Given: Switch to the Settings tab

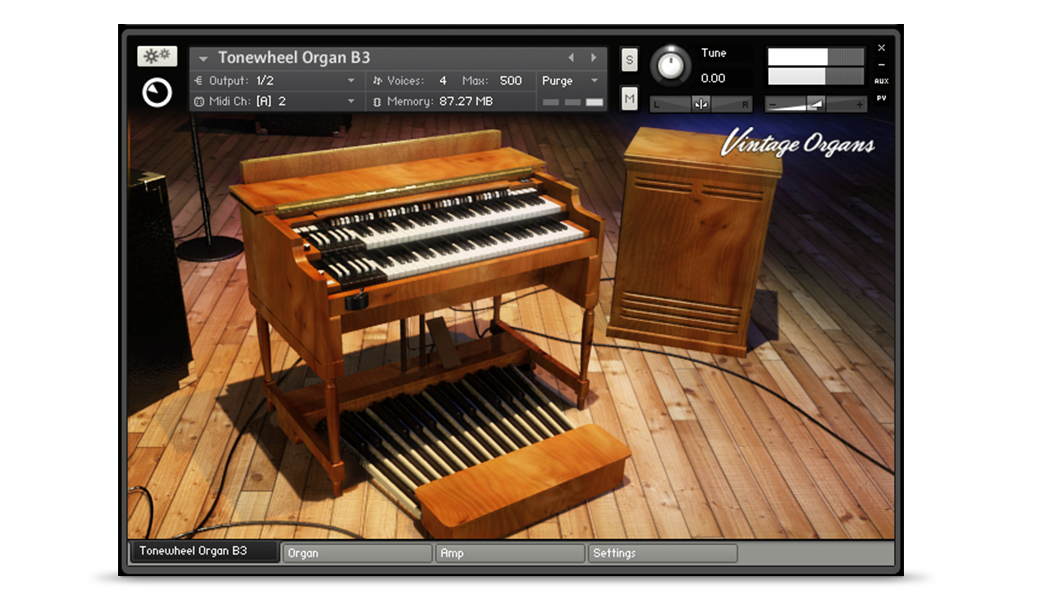Looking at the screenshot, I should point(663,553).
